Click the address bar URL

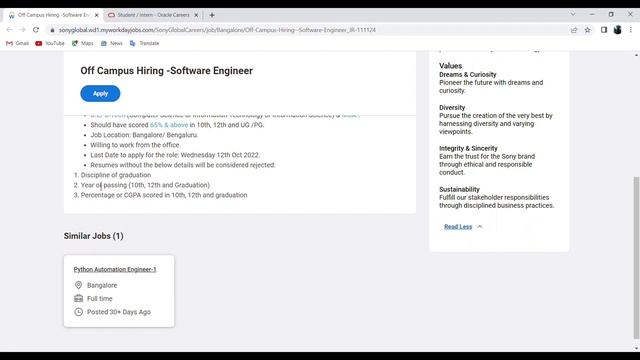tap(217, 30)
